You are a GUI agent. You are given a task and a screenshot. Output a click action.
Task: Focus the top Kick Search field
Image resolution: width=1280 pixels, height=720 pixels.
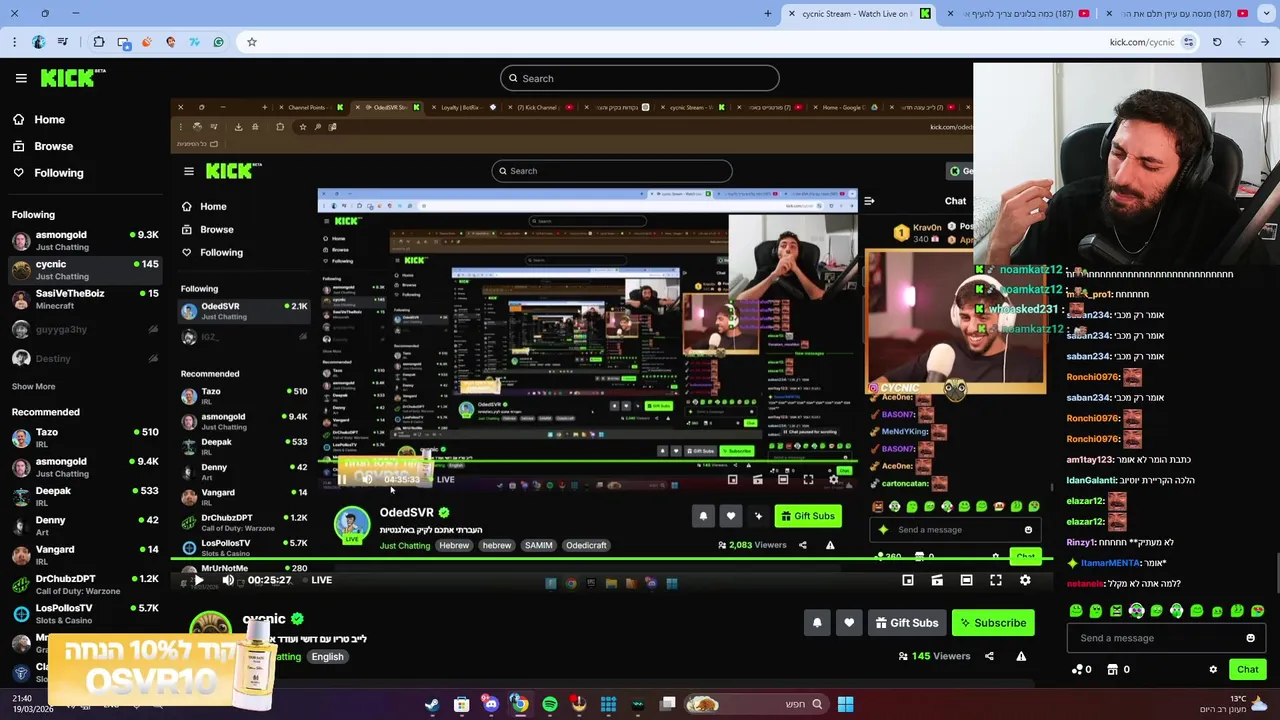640,78
